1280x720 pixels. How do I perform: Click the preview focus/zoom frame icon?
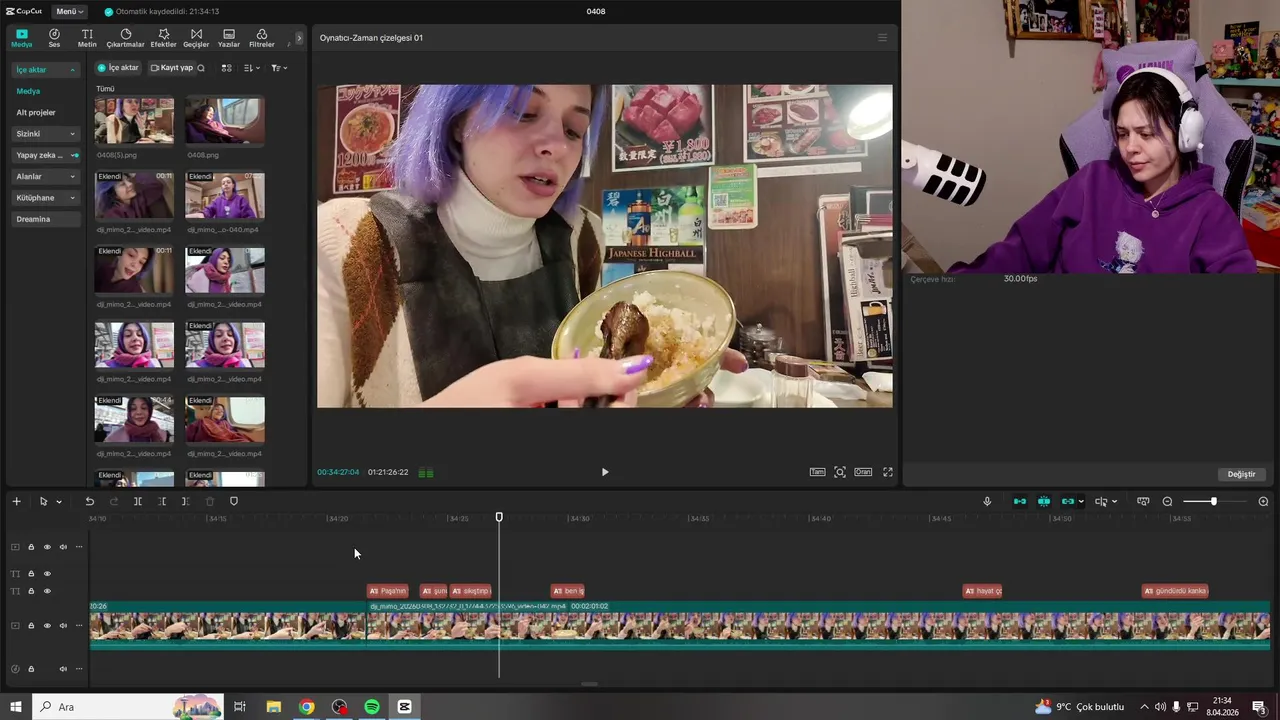click(840, 472)
